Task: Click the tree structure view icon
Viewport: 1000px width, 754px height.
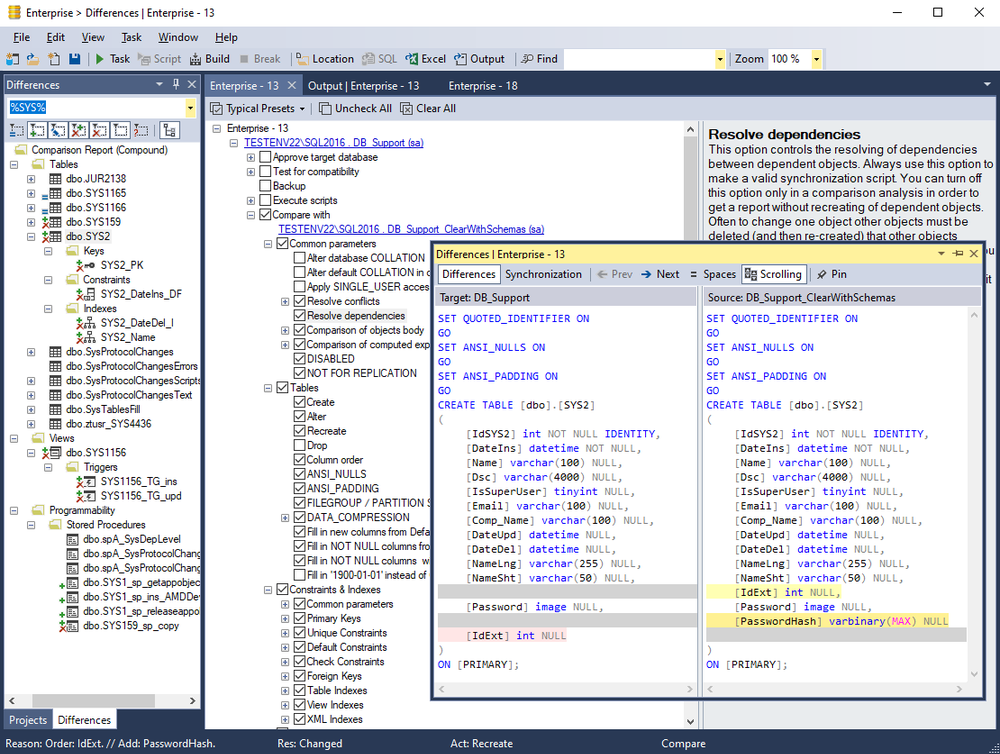Action: [170, 131]
